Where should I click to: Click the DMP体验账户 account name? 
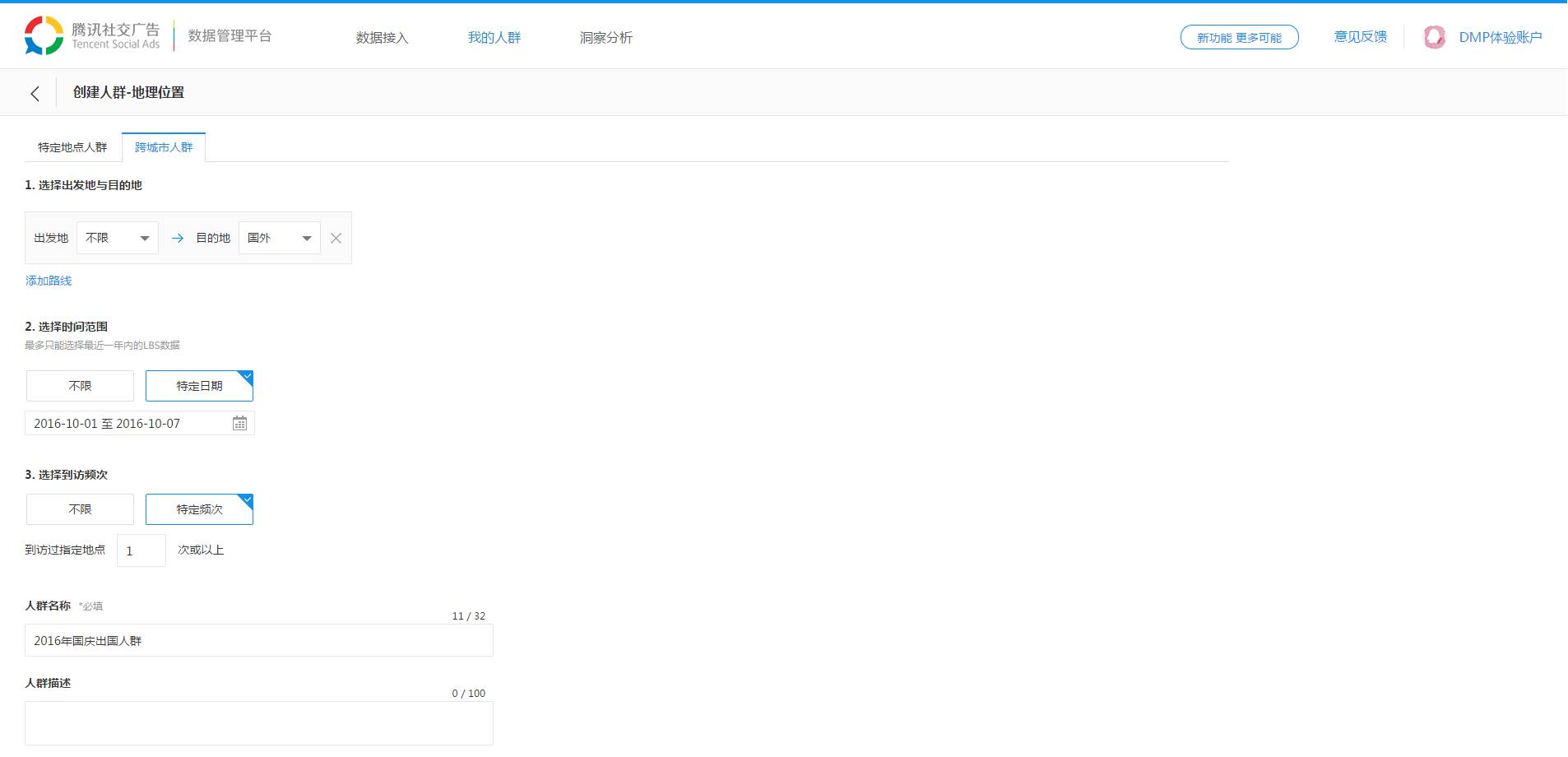coord(1501,37)
